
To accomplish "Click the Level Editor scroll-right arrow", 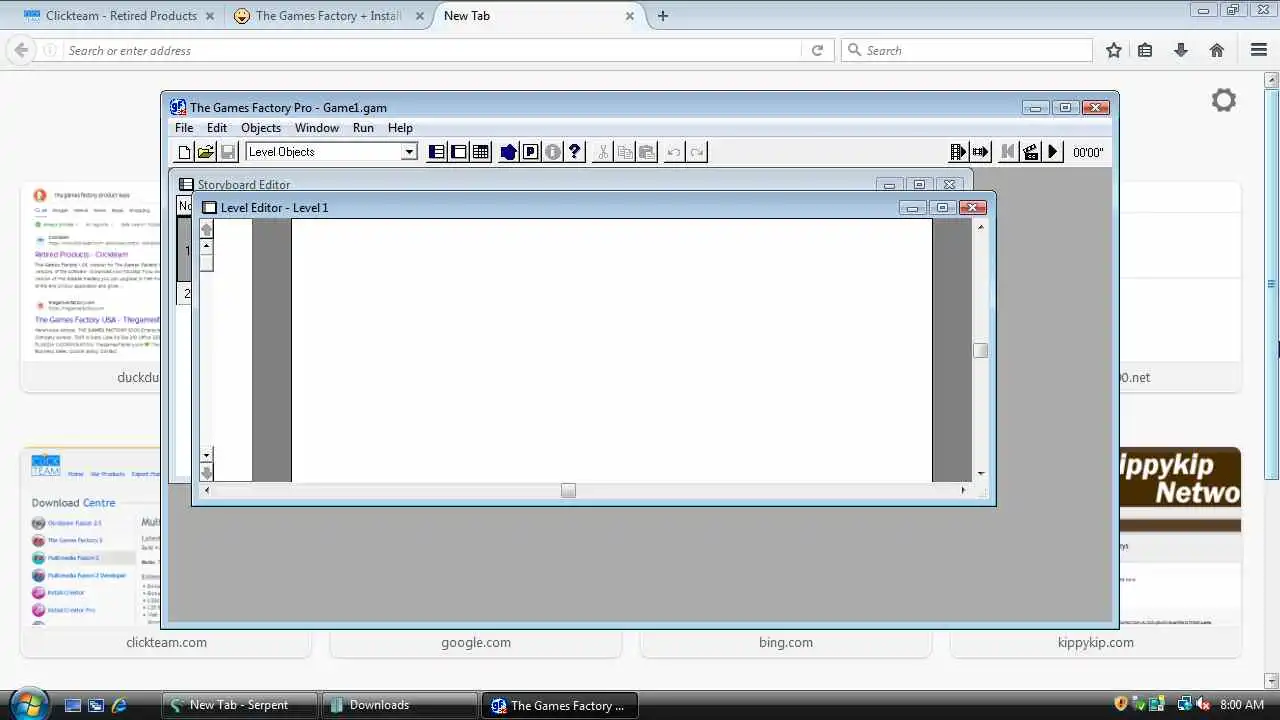I will coord(963,490).
